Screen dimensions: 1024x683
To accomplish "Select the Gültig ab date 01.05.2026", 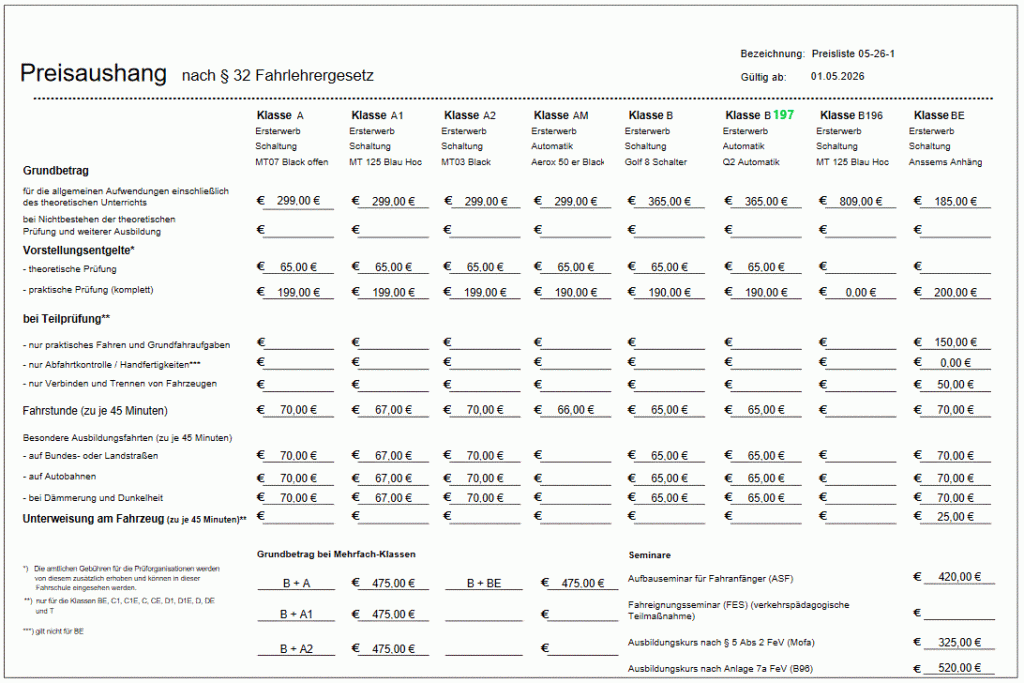I will 838,76.
